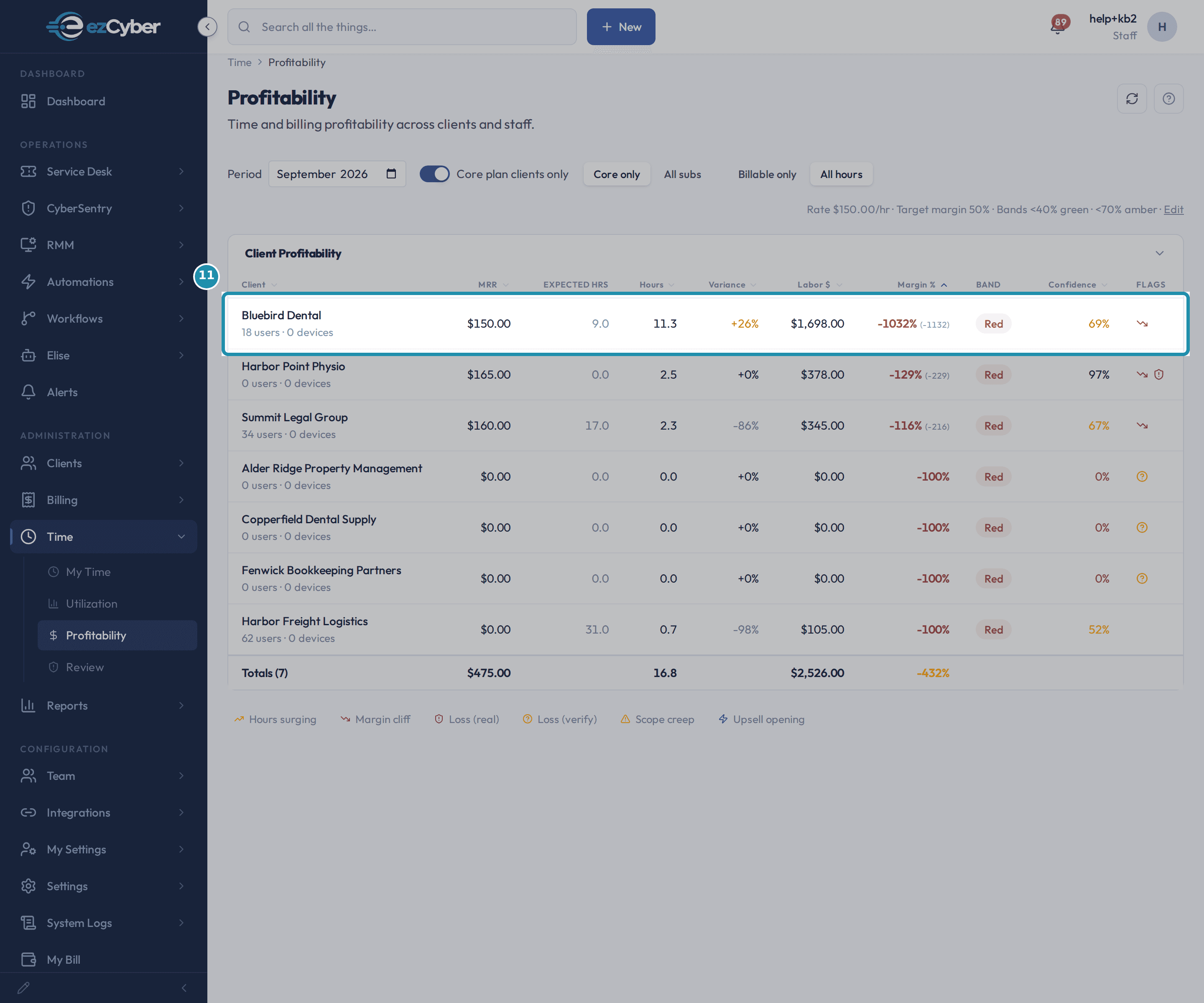Select the Core only filter
Image resolution: width=1204 pixels, height=1003 pixels.
(x=616, y=174)
